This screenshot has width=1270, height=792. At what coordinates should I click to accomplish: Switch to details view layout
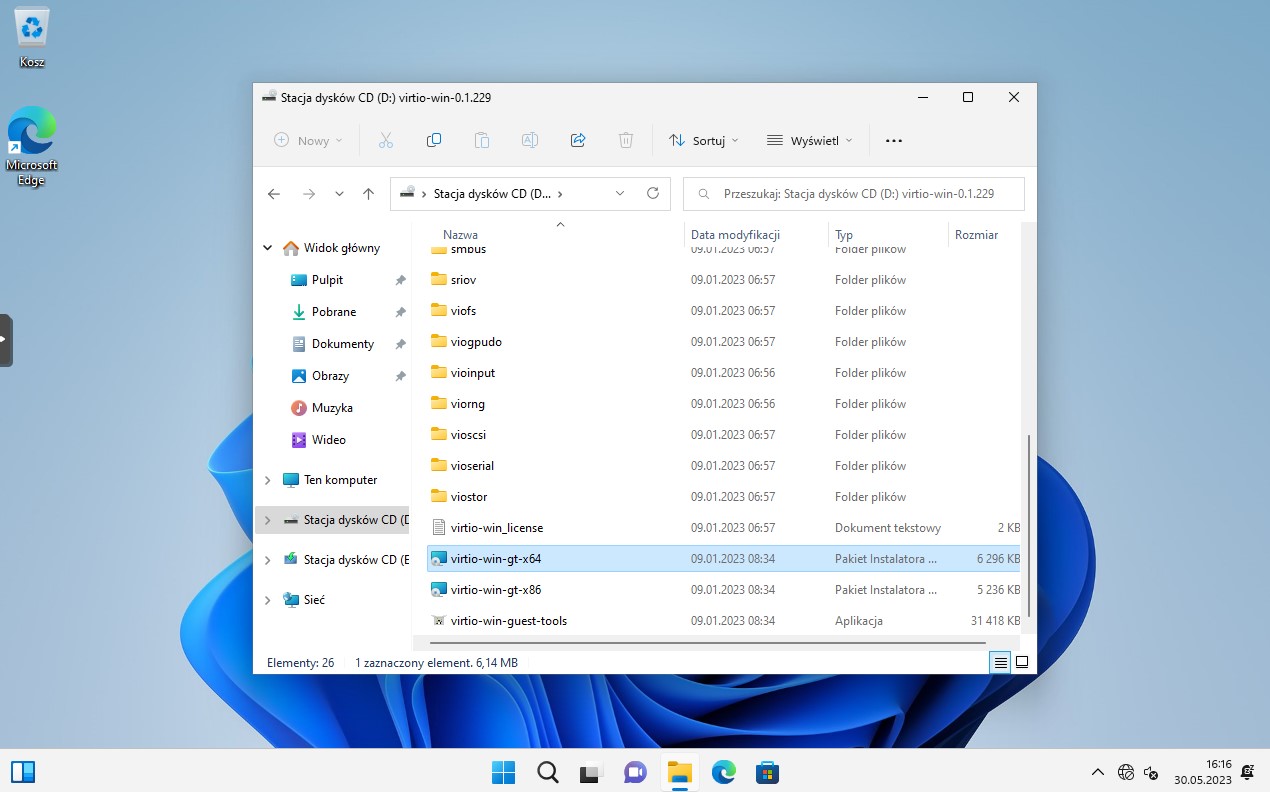click(1000, 663)
